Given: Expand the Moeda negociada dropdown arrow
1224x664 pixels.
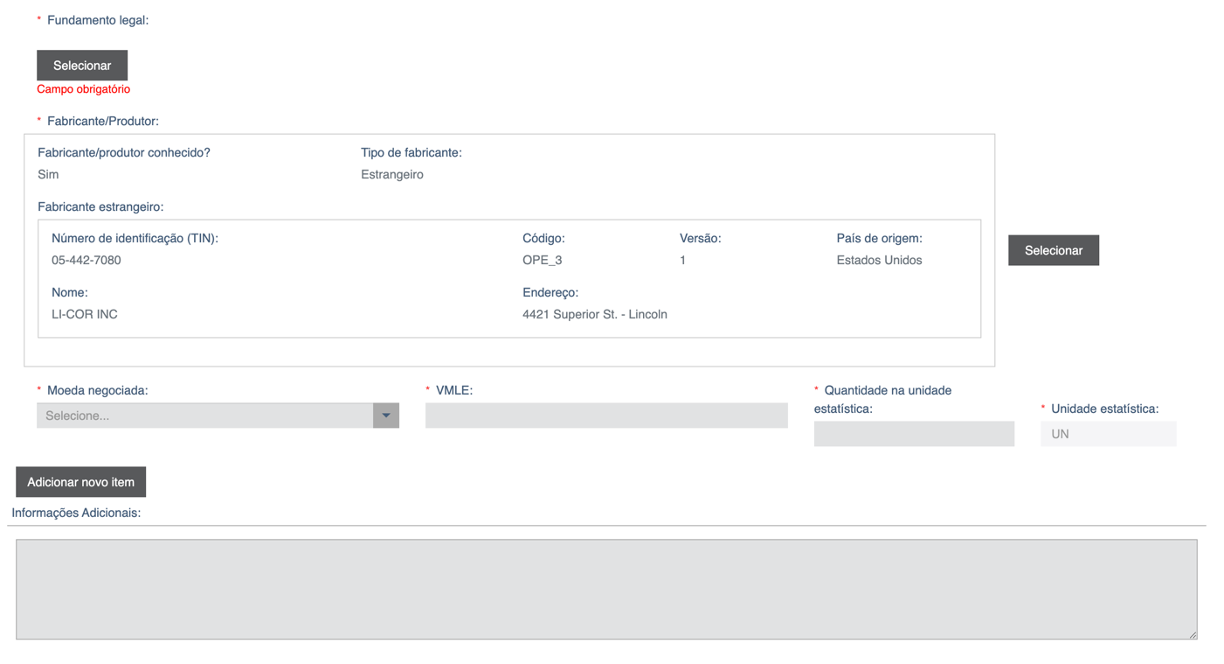Looking at the screenshot, I should click(386, 416).
